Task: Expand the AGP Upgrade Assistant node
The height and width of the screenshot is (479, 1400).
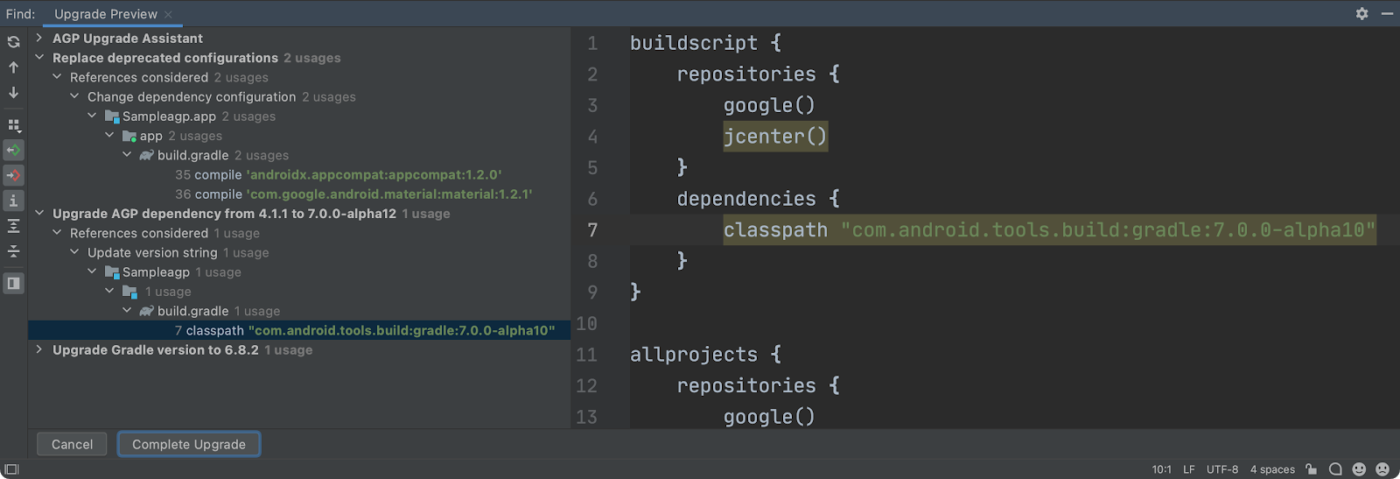Action: 39,38
